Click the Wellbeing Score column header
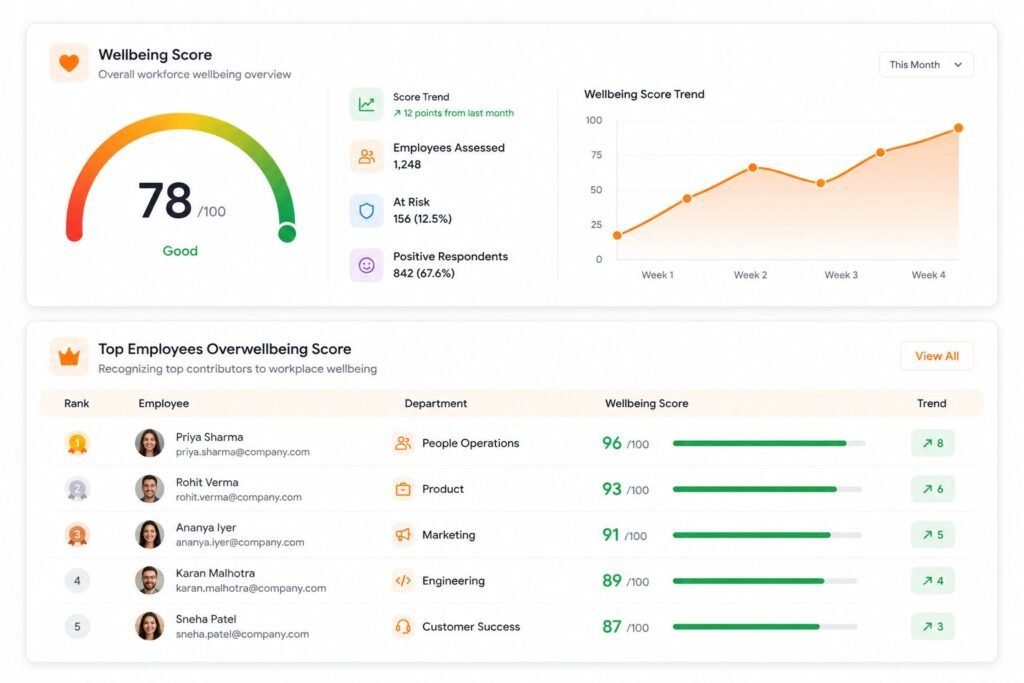Viewport: 1024px width, 683px height. (647, 404)
